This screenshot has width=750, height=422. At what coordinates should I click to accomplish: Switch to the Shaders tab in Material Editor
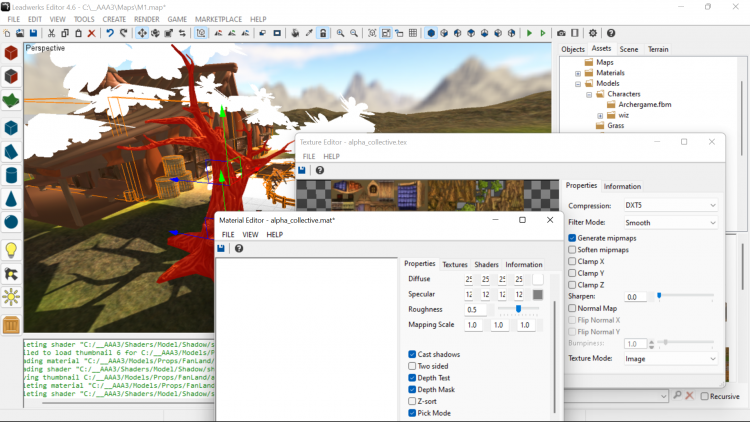[x=486, y=264]
